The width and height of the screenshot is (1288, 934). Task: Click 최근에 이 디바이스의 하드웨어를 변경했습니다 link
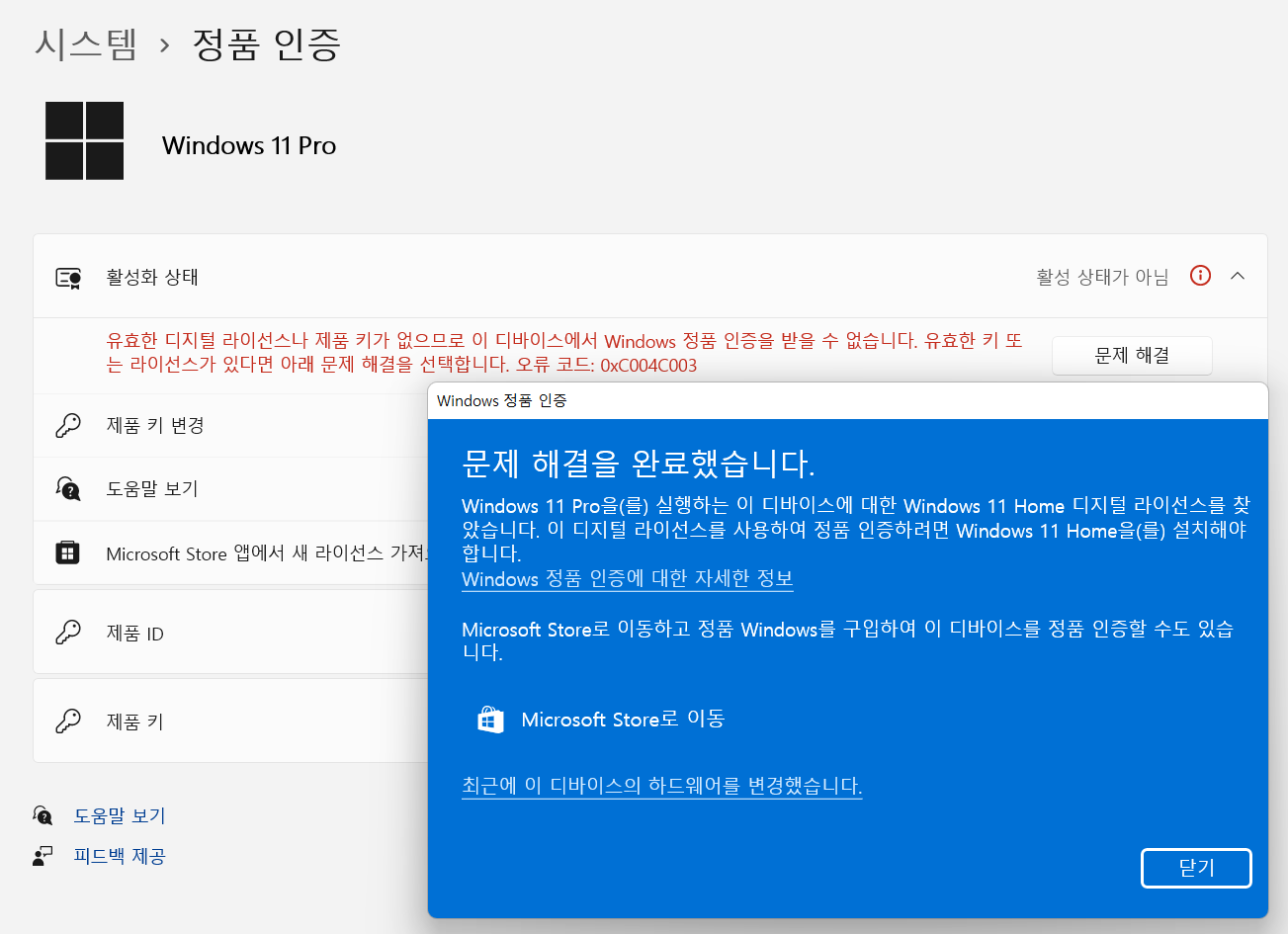point(662,786)
